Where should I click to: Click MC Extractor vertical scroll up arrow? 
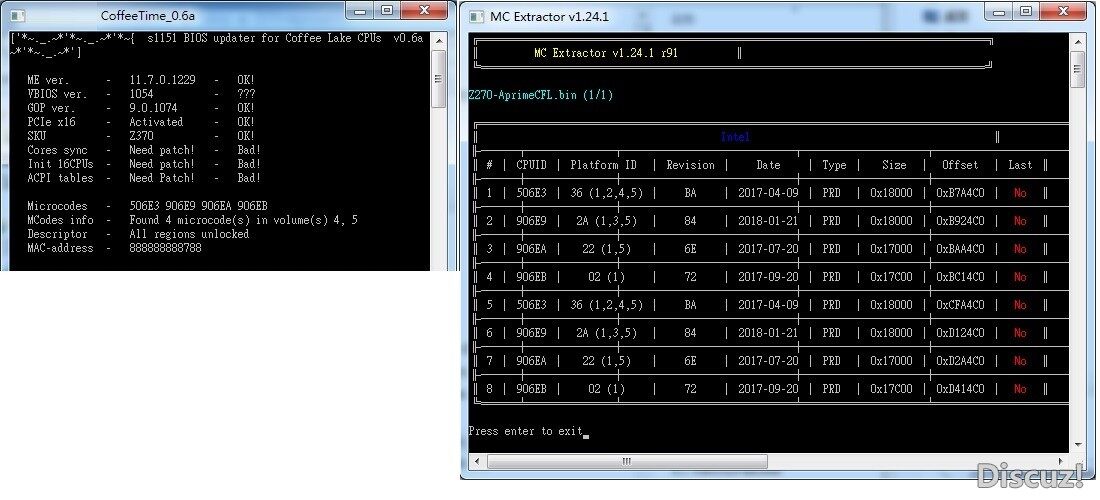pyautogui.click(x=1078, y=41)
